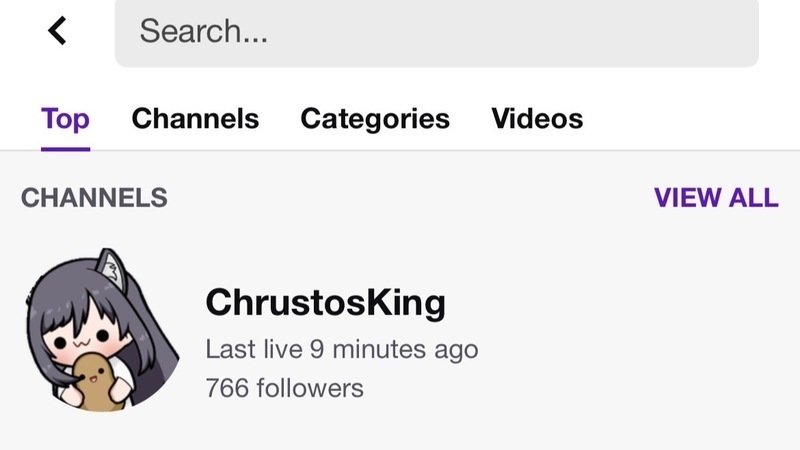800x450 pixels.
Task: Click the VIEW ALL link
Action: [x=715, y=198]
